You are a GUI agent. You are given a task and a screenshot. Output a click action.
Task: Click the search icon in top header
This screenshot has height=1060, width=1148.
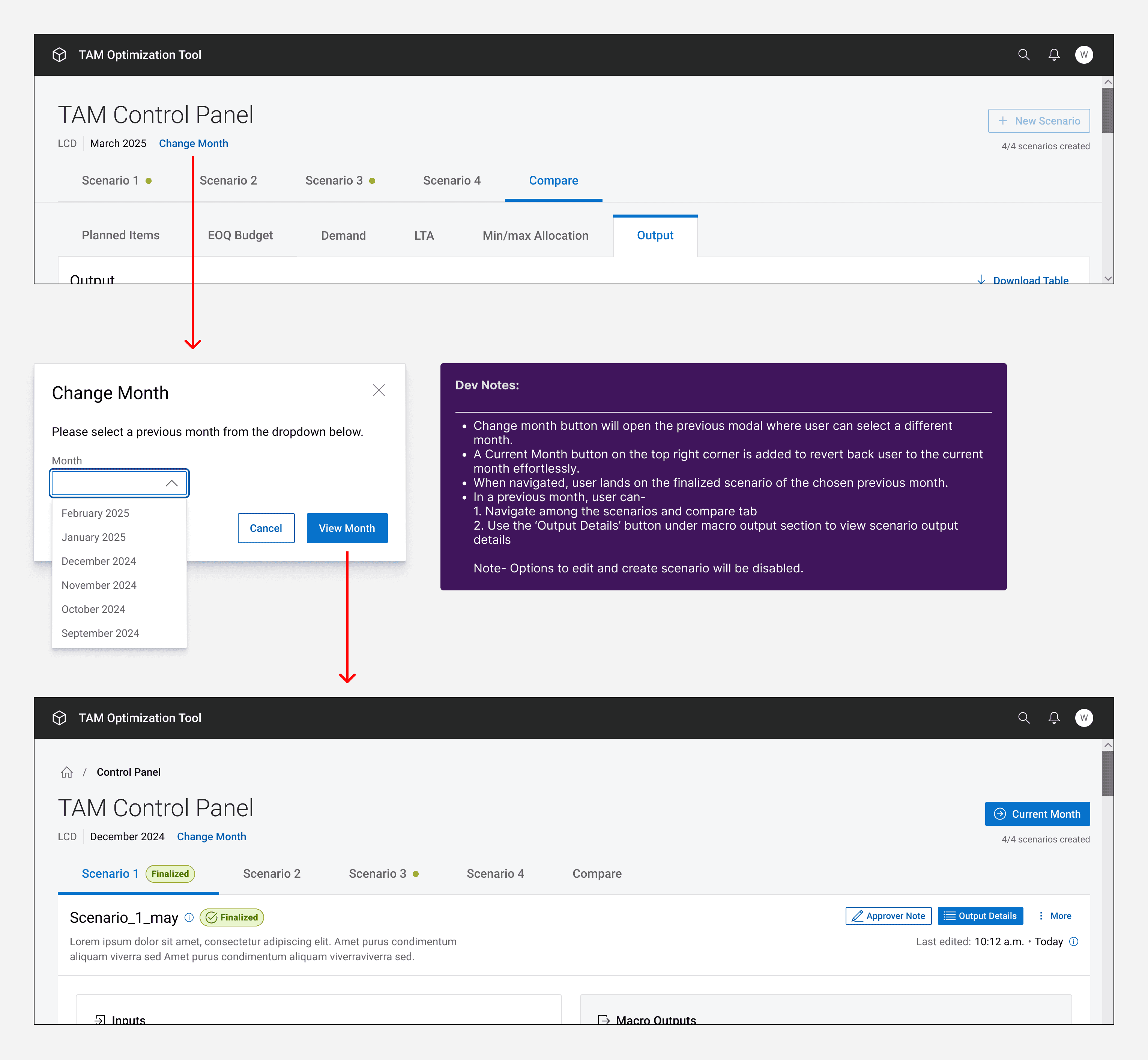1023,55
